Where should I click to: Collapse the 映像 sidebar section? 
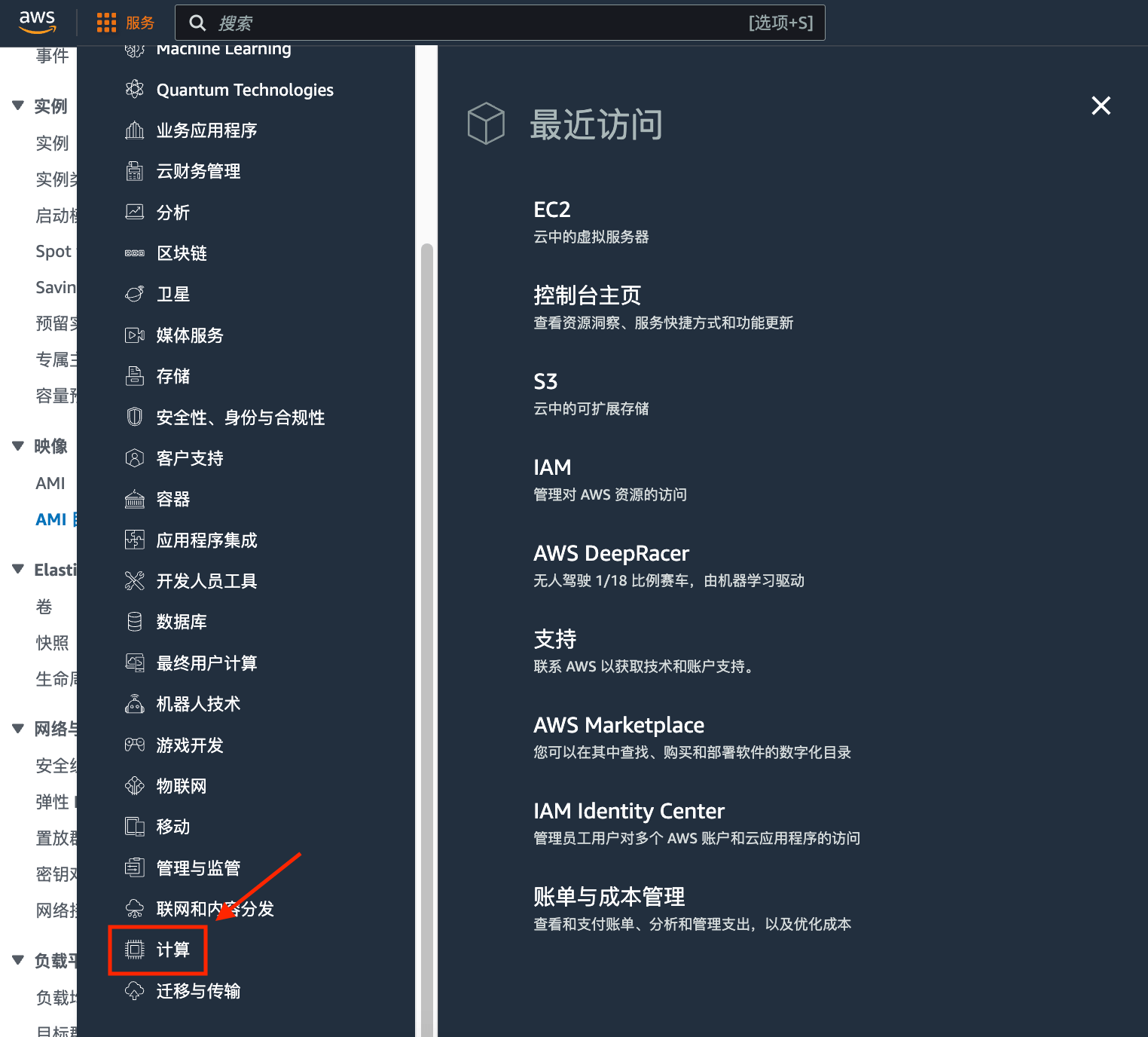click(18, 446)
